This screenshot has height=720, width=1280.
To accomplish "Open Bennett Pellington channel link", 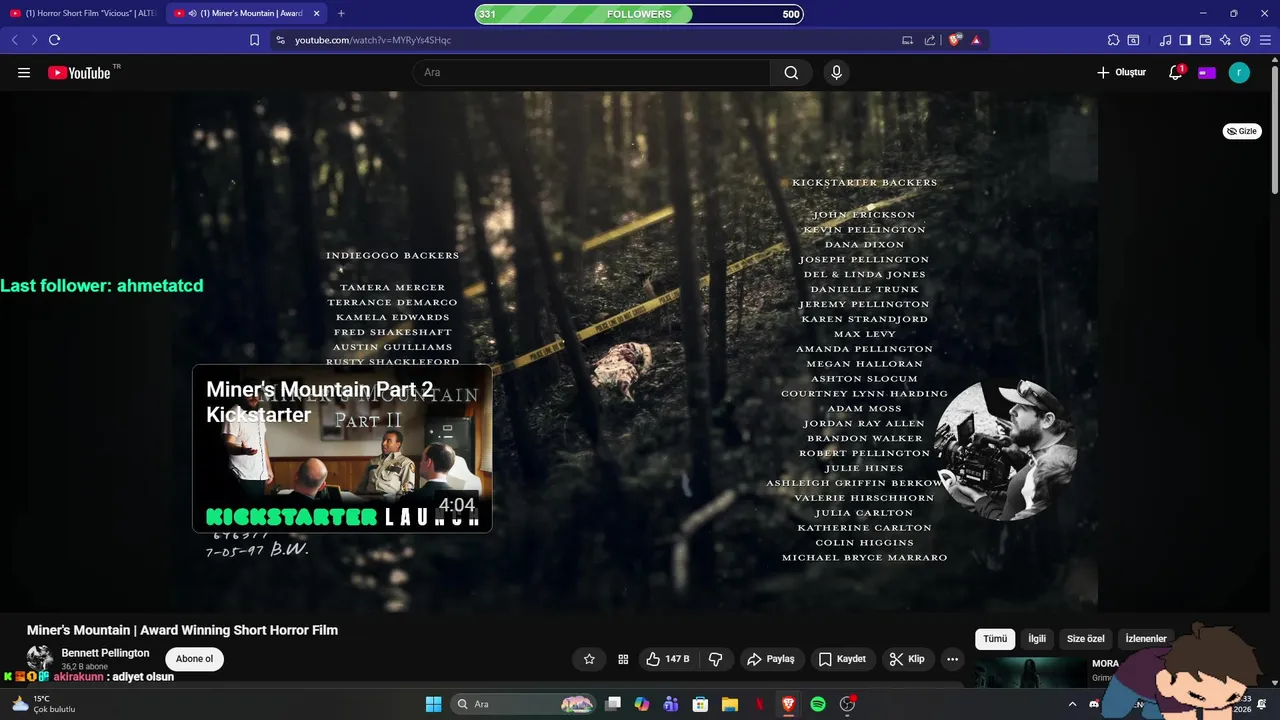I will (x=105, y=653).
